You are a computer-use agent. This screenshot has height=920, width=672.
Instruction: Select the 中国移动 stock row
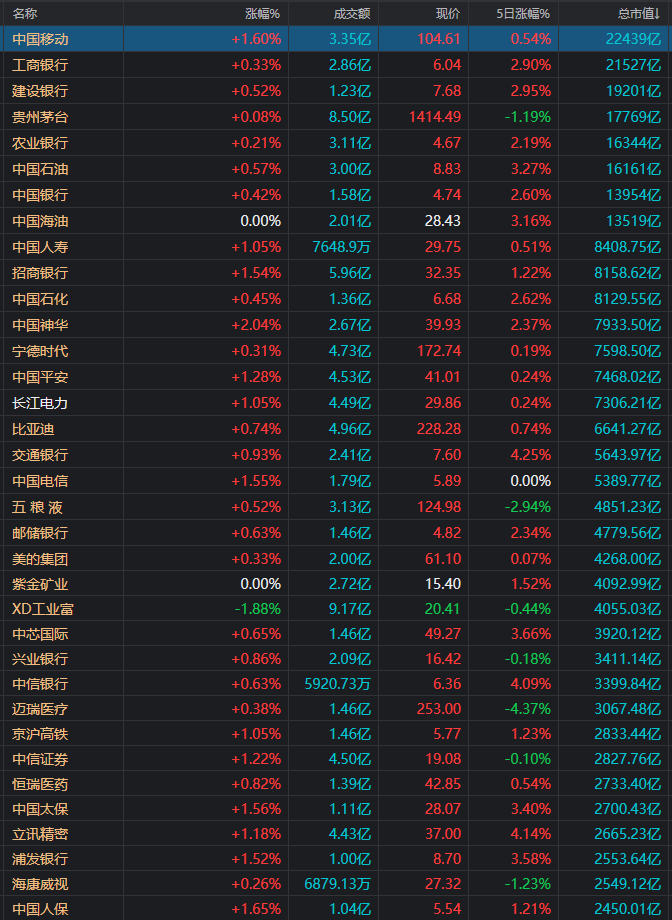coord(40,39)
